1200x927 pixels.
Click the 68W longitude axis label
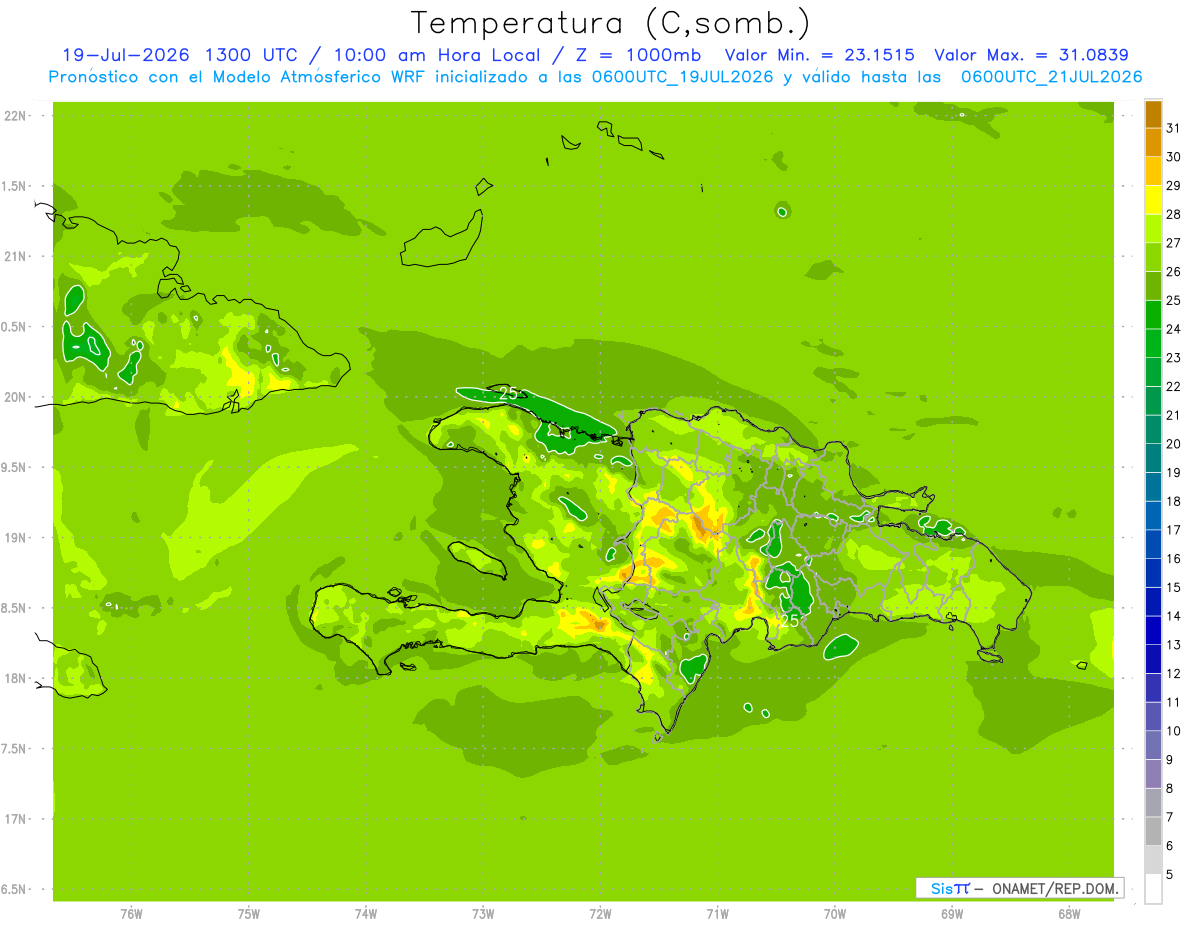pyautogui.click(x=1068, y=913)
